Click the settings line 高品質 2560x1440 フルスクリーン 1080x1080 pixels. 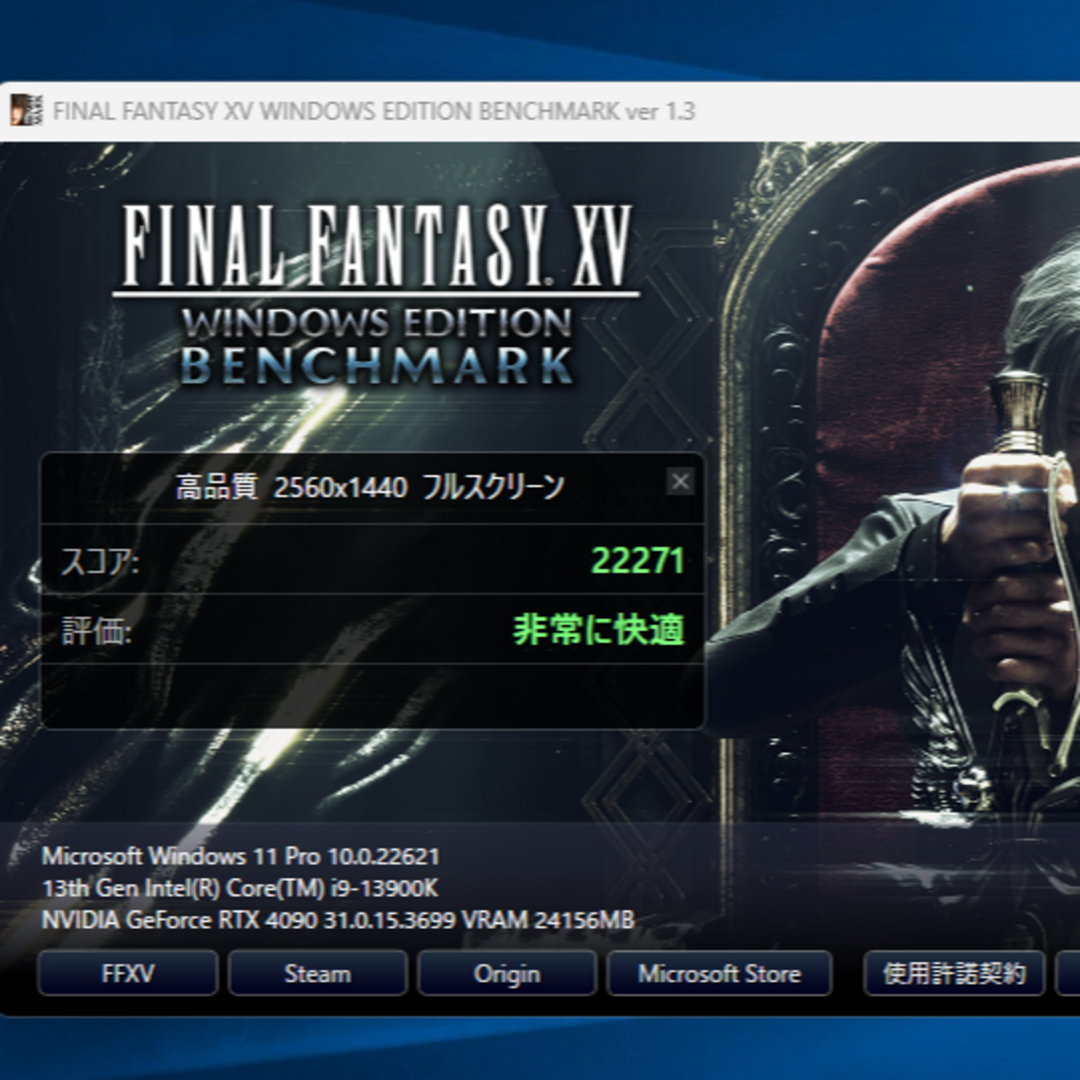370,487
